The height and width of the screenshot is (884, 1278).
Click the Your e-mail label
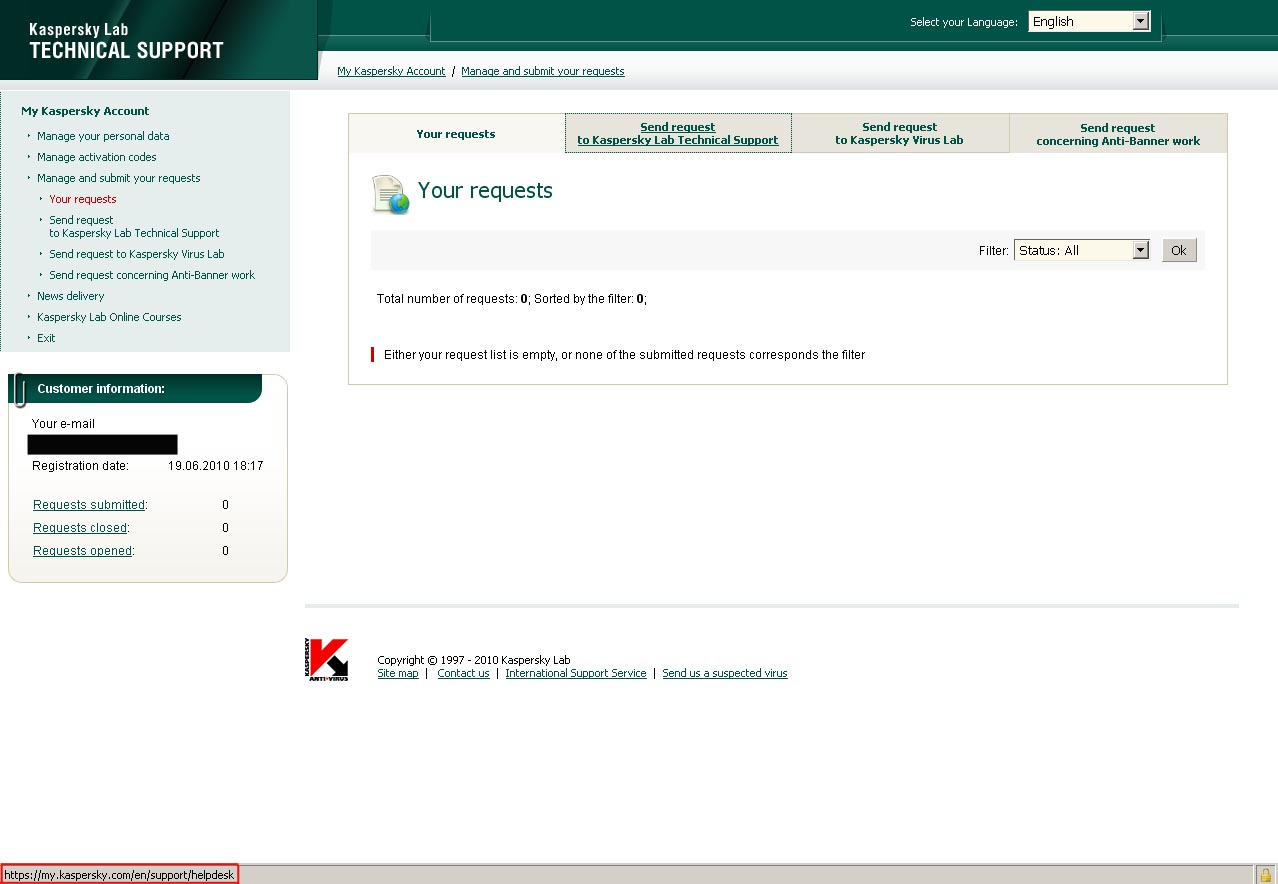click(x=63, y=424)
